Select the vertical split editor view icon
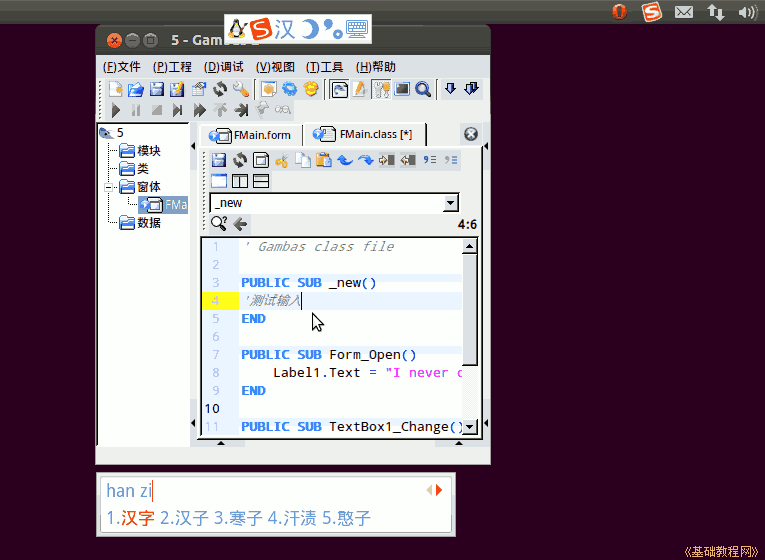The height and width of the screenshot is (560, 765). (240, 181)
